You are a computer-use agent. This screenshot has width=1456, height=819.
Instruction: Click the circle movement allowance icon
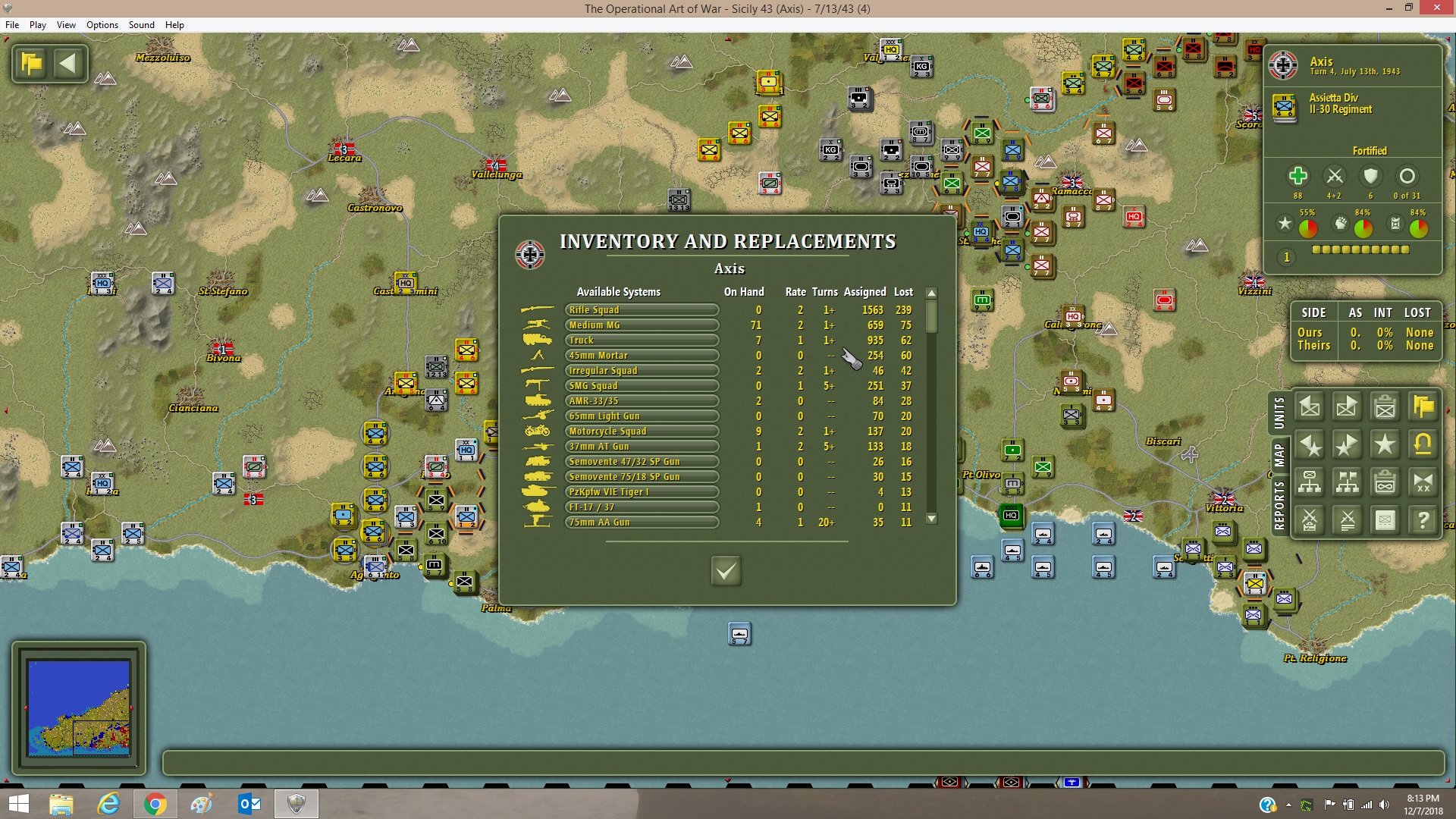[x=1407, y=176]
